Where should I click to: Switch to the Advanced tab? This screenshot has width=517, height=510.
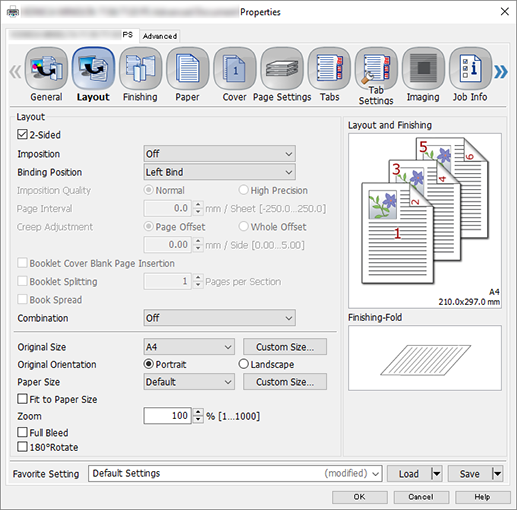pyautogui.click(x=160, y=36)
